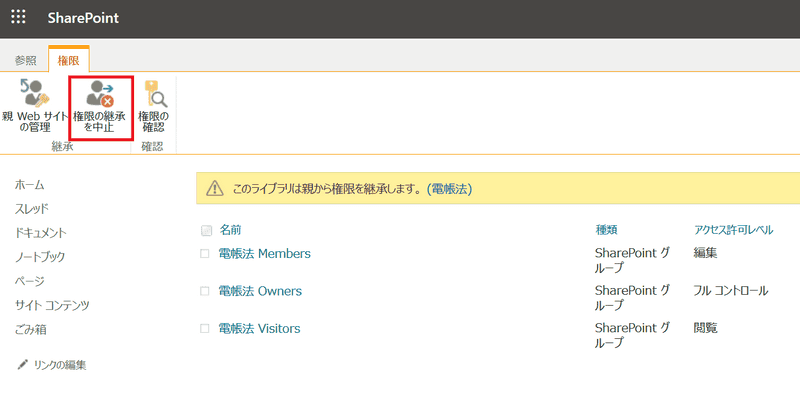Screen dimensions: 800x395
Task: Open the app launcher waffle icon
Action: tap(18, 18)
